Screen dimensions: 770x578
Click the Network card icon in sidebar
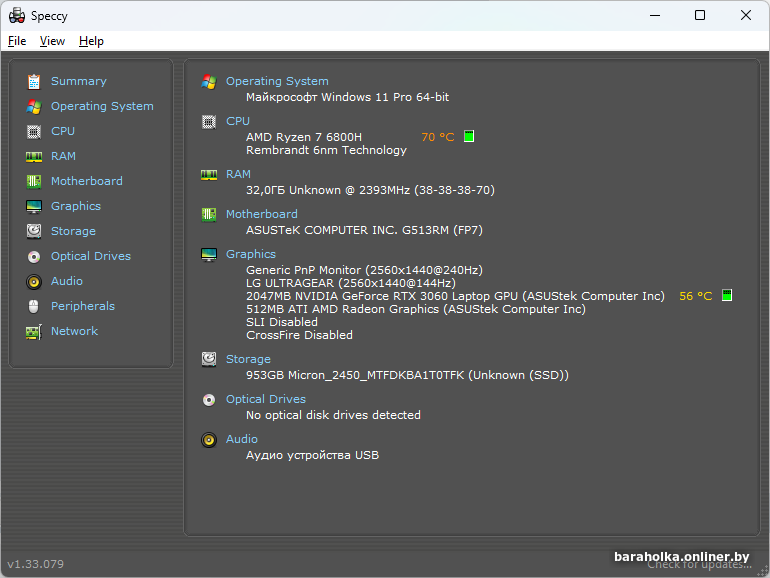34,332
